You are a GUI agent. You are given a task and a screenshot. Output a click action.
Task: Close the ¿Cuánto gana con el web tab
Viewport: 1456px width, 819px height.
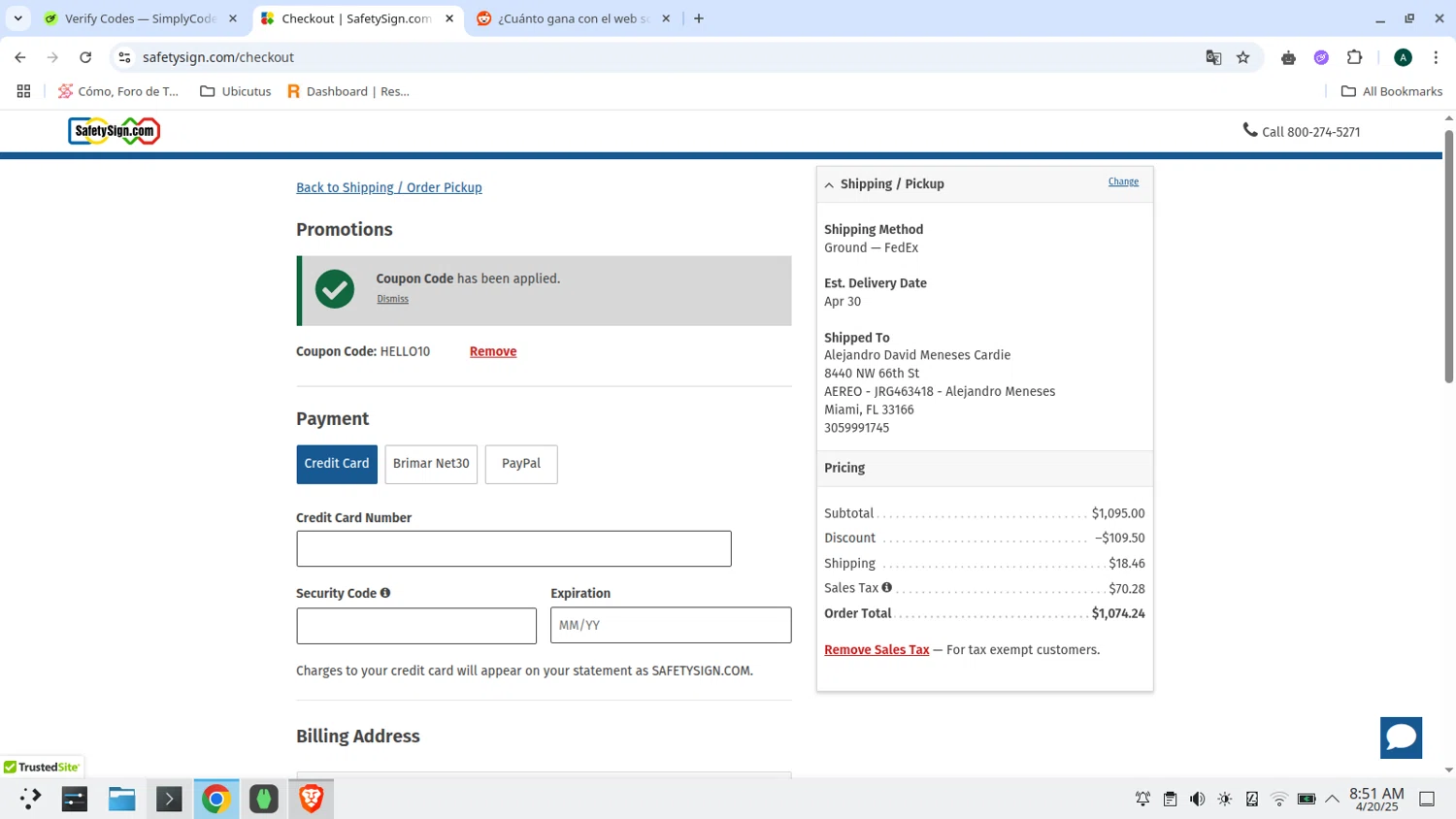(666, 18)
